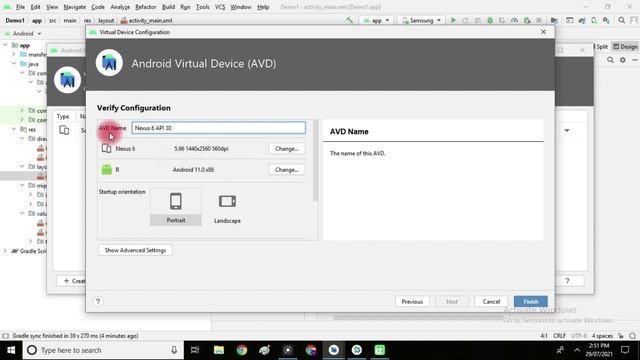Click the Finish button
Screen dimensions: 640x360
pos(531,302)
